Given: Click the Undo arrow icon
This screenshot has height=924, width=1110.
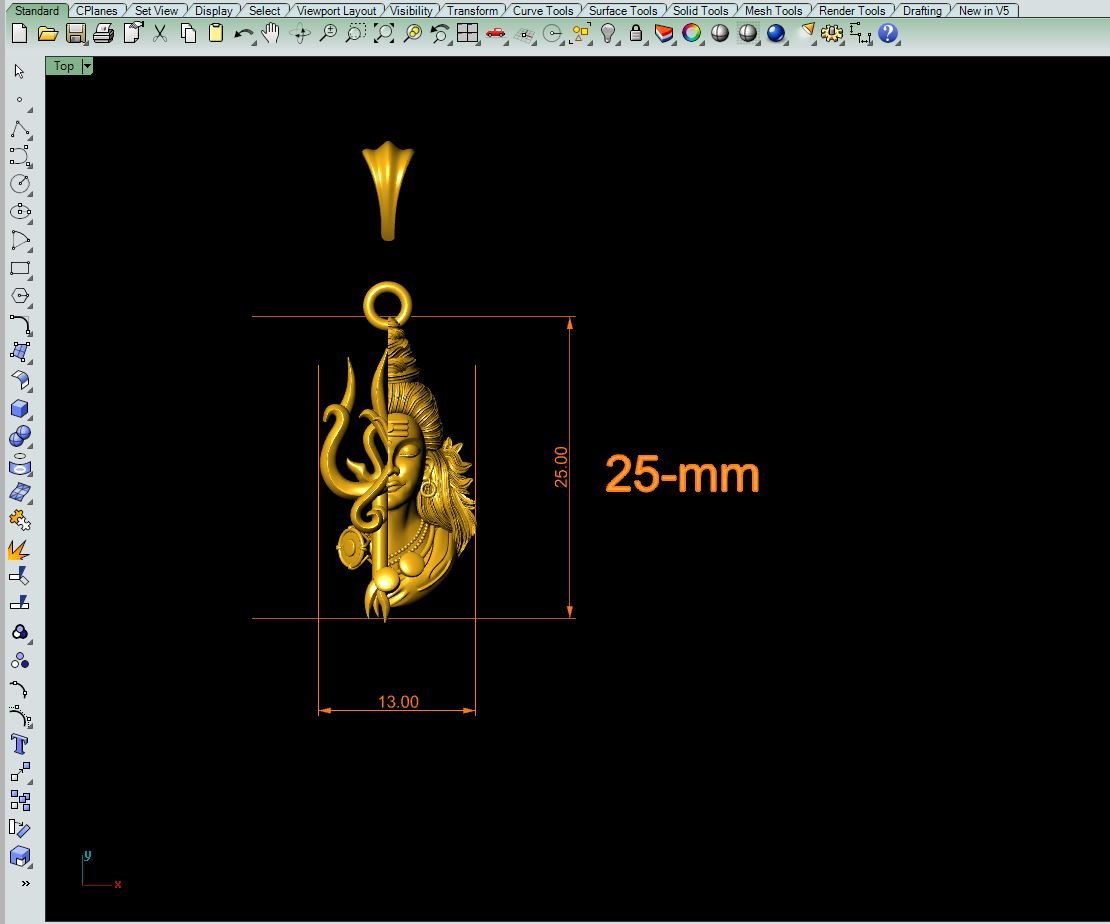Looking at the screenshot, I should click(243, 33).
